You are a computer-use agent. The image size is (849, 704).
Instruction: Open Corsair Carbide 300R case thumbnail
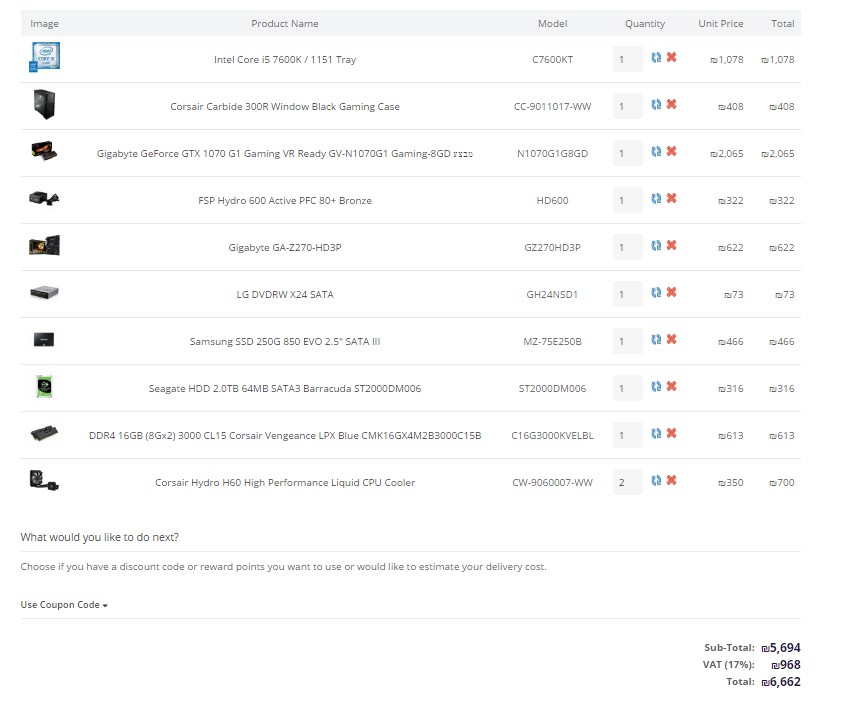44,105
